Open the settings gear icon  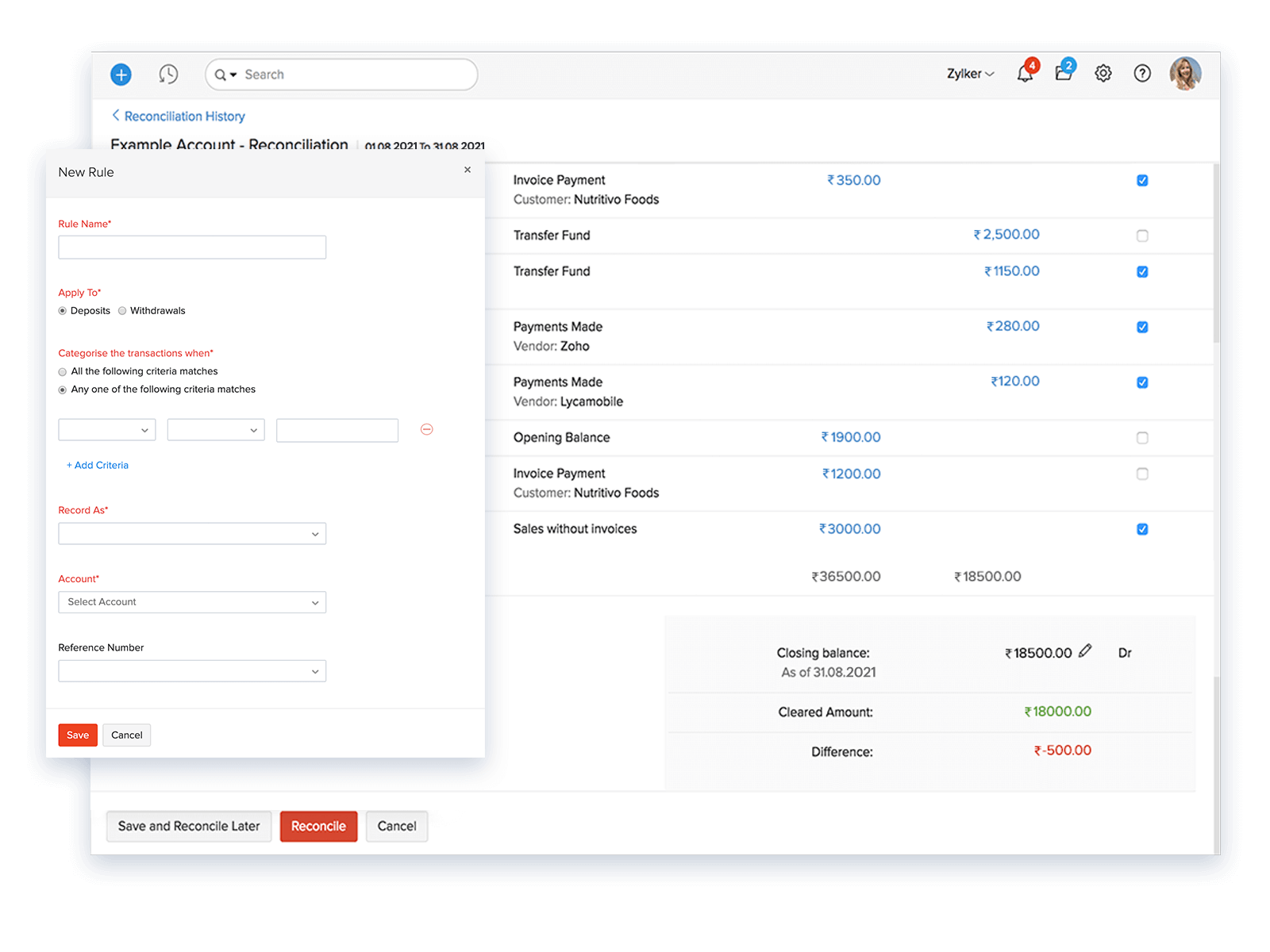click(1103, 74)
